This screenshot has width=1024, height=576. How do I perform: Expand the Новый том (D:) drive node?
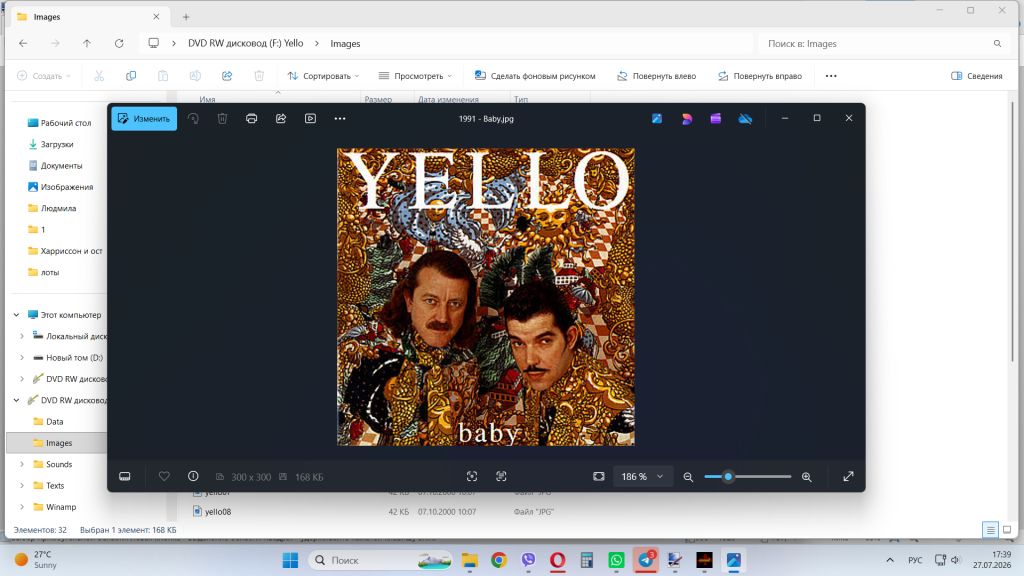pyautogui.click(x=22, y=357)
